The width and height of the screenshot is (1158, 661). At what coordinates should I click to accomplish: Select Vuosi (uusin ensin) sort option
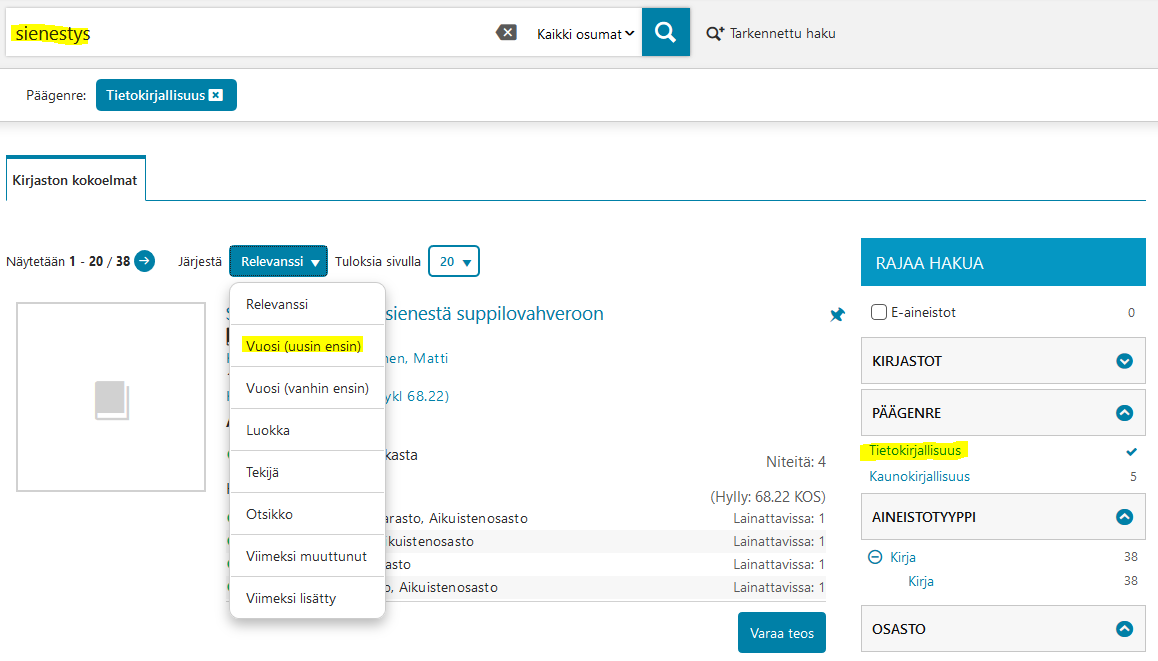tap(303, 346)
